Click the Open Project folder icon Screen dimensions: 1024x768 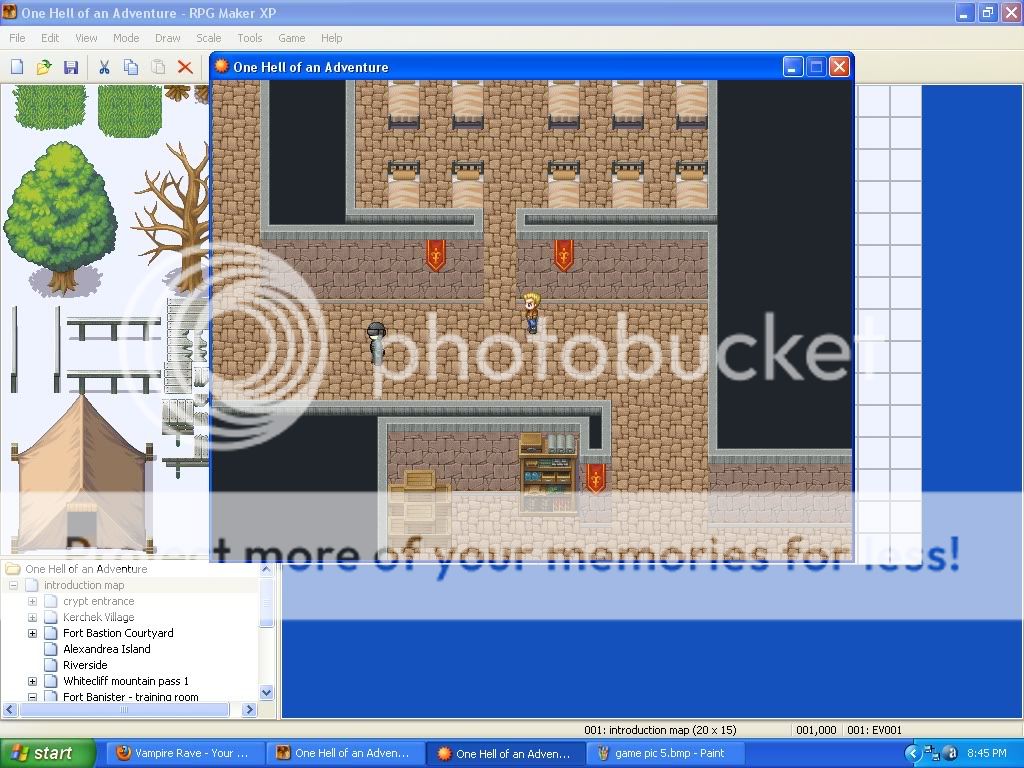(44, 67)
